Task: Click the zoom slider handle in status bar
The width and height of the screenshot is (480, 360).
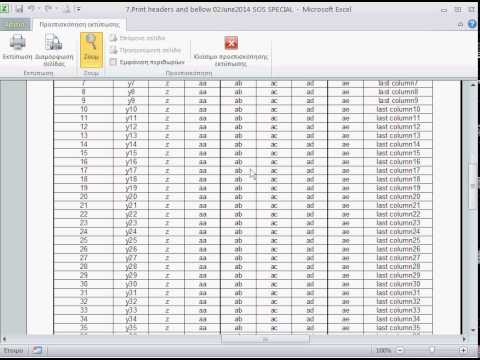Action: [x=432, y=350]
